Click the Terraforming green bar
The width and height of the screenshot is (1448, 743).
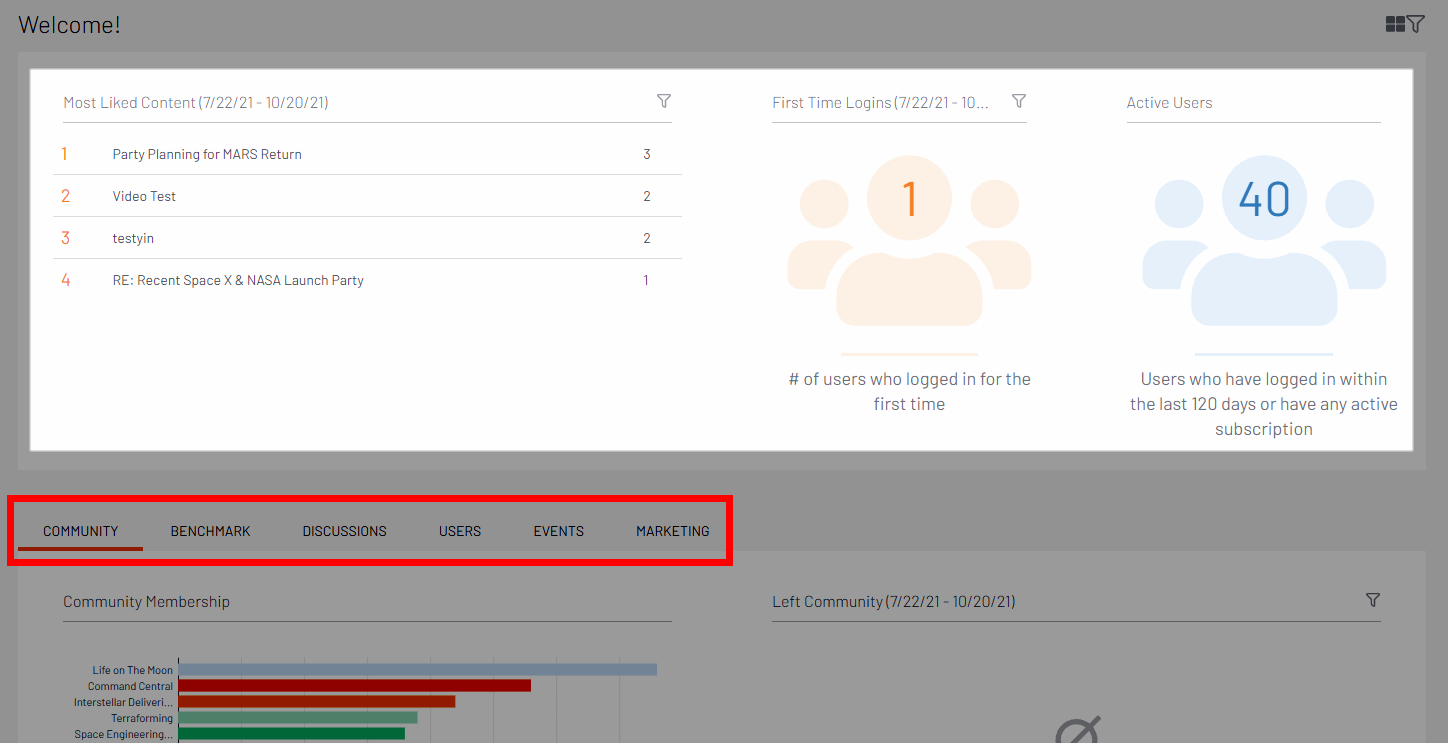coord(297,718)
